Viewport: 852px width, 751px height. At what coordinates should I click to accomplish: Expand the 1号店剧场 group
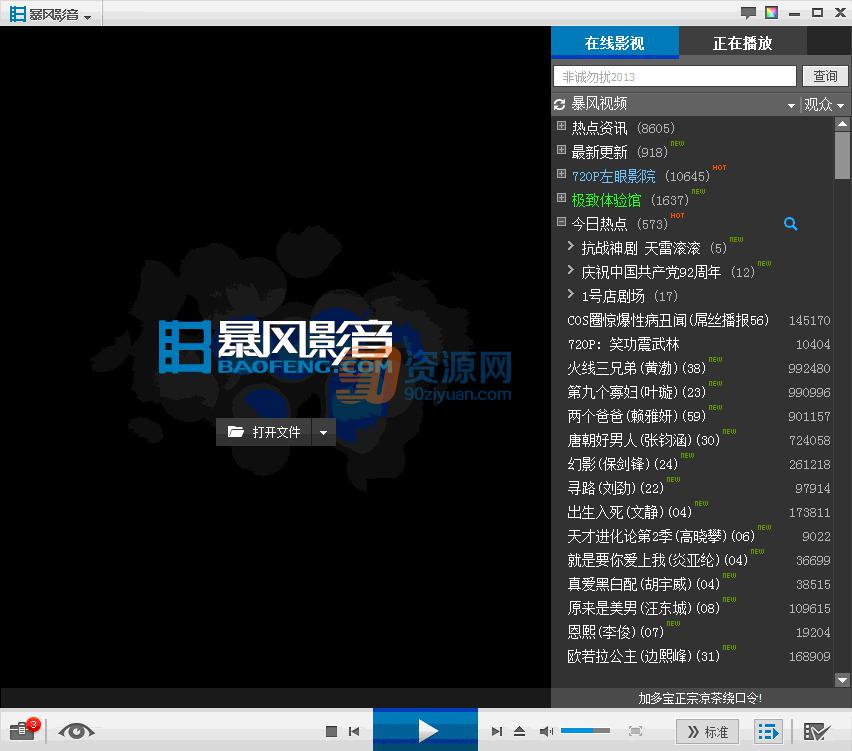[571, 293]
